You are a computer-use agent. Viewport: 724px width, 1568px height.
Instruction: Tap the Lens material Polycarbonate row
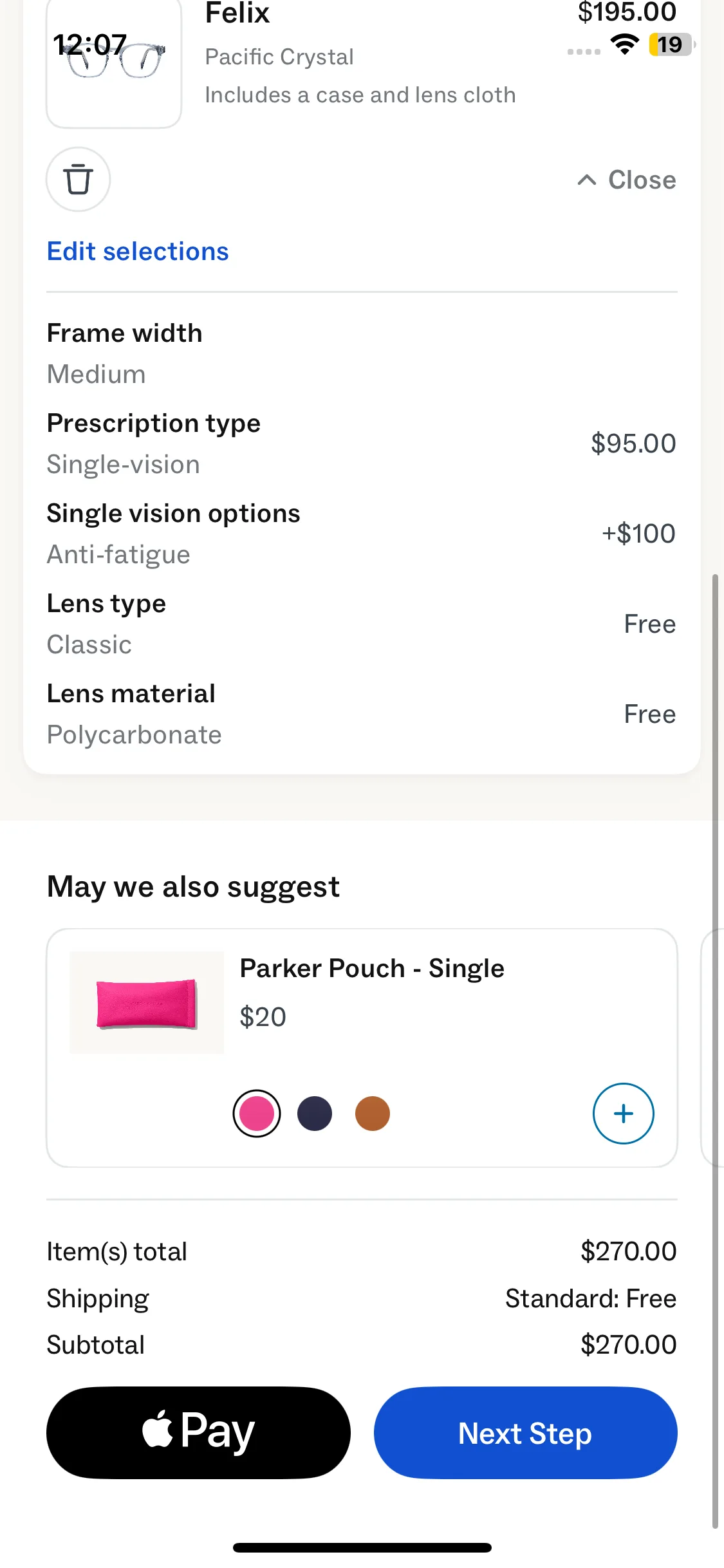click(362, 714)
